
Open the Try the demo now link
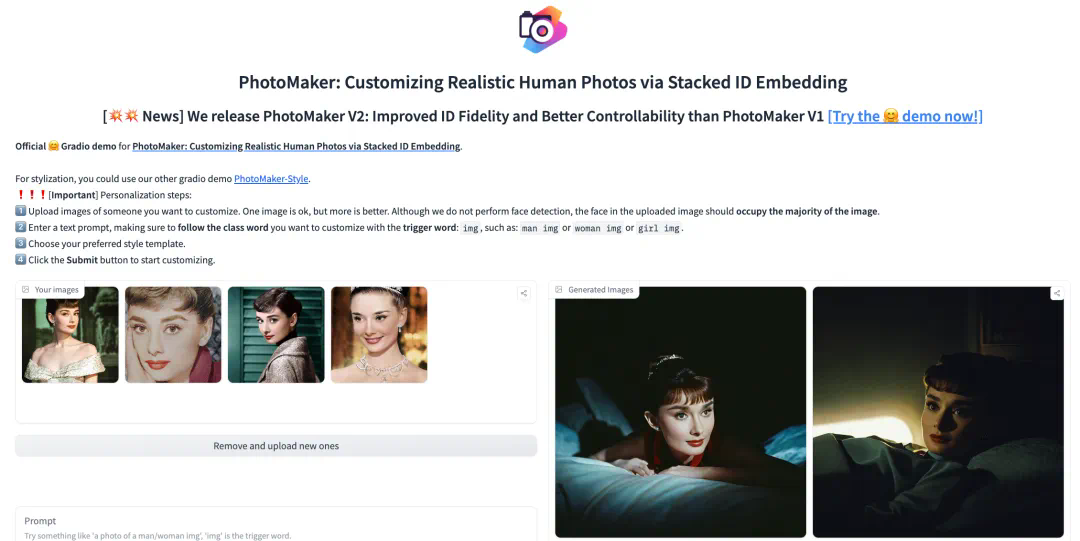click(905, 116)
